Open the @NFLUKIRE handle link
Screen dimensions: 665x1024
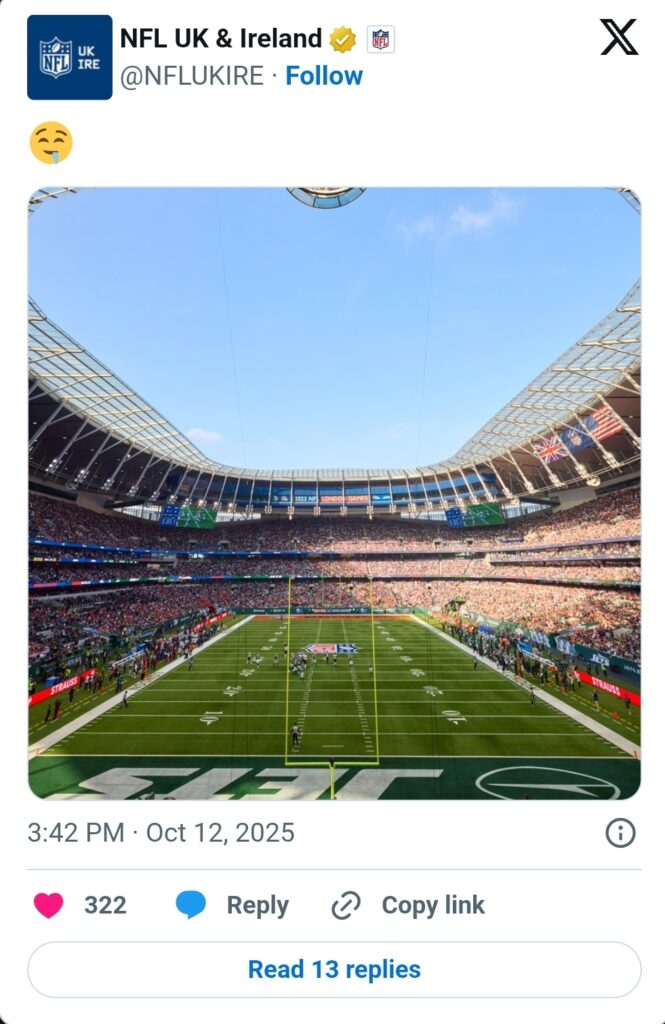(192, 76)
